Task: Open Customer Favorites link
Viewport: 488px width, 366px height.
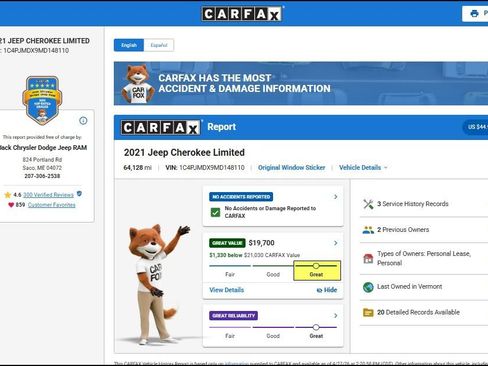Action: click(x=52, y=205)
